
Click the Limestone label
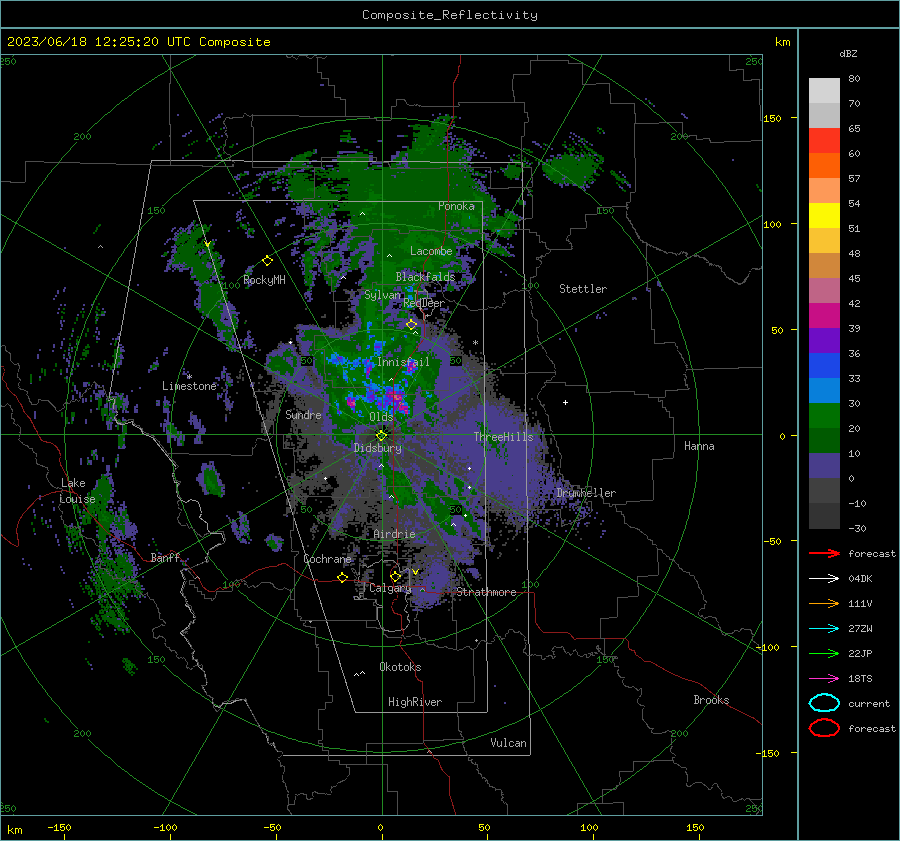[x=189, y=386]
